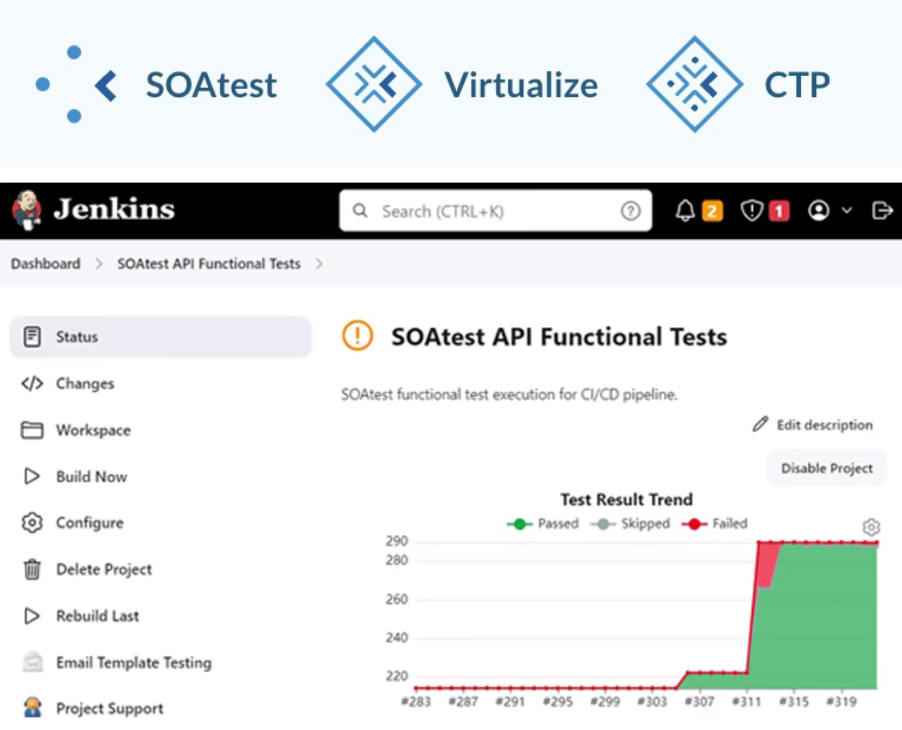
Task: Toggle the Skipped series in legend
Action: (630, 523)
